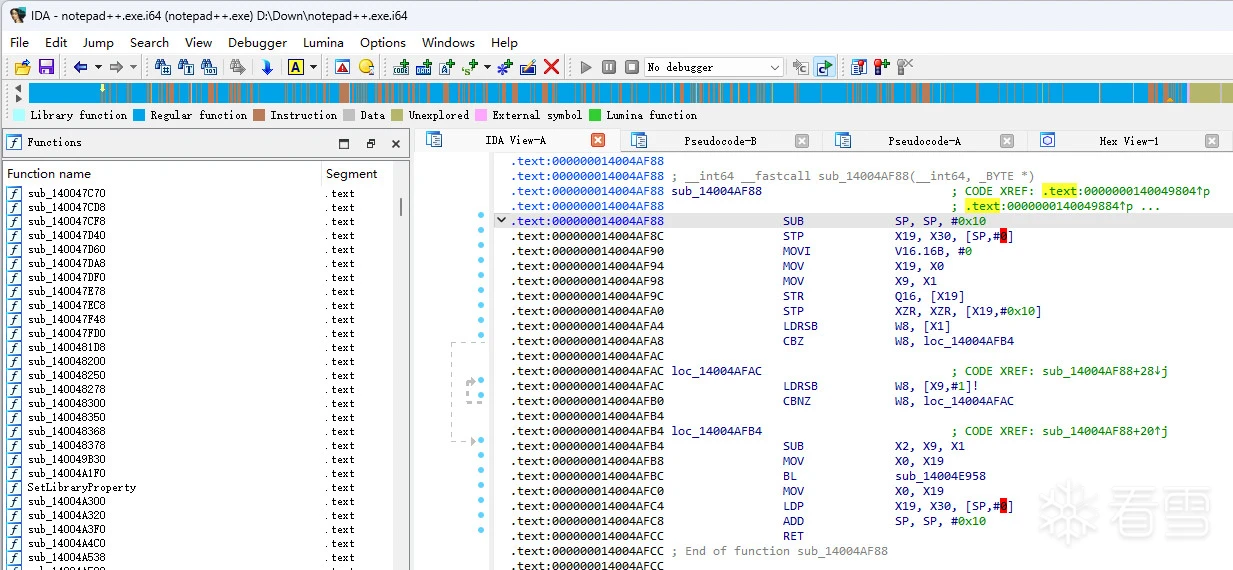
Task: Switch to the Hex View-1 tab
Action: click(x=1128, y=141)
